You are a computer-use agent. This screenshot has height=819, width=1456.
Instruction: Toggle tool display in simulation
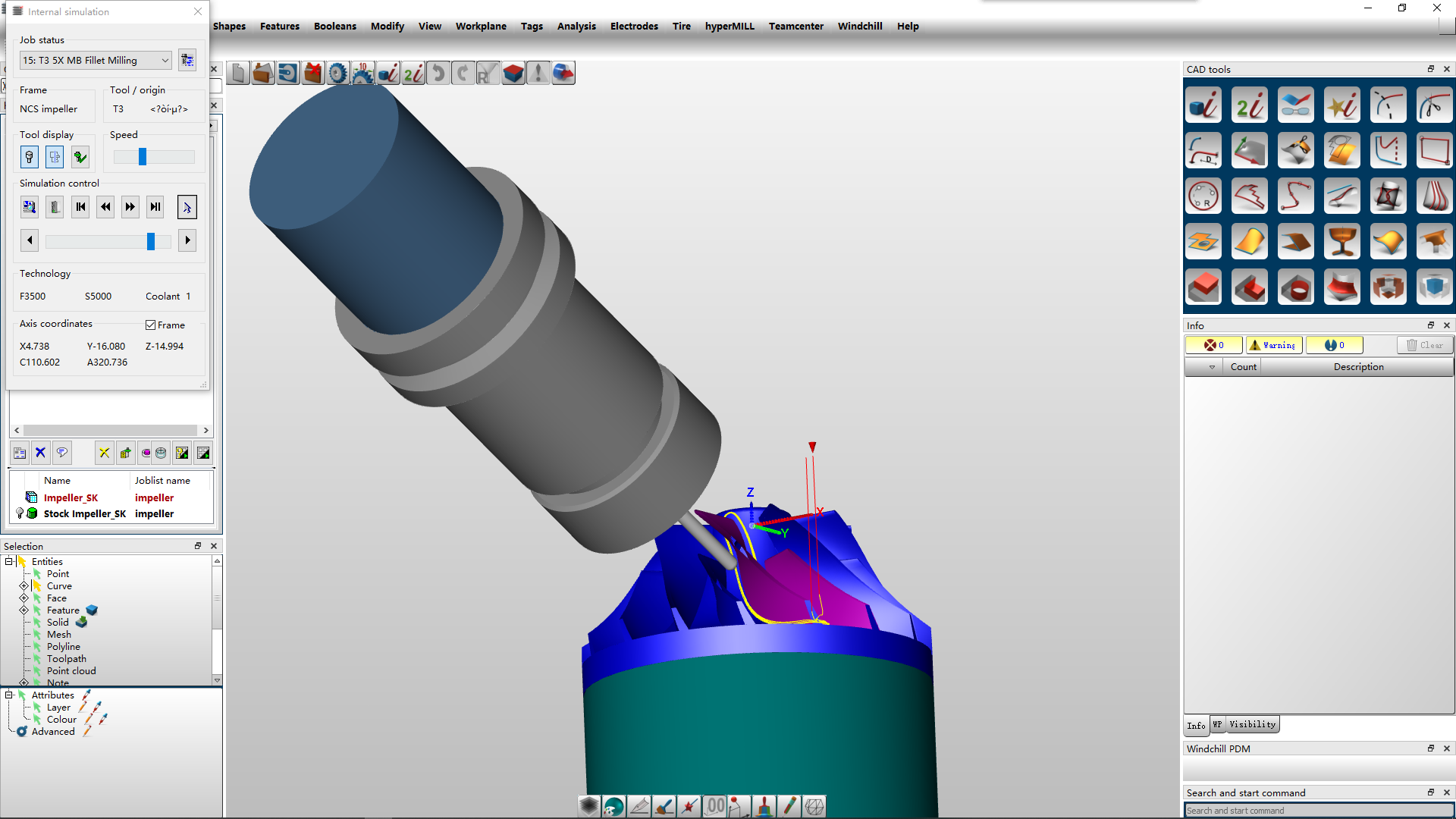pyautogui.click(x=30, y=157)
